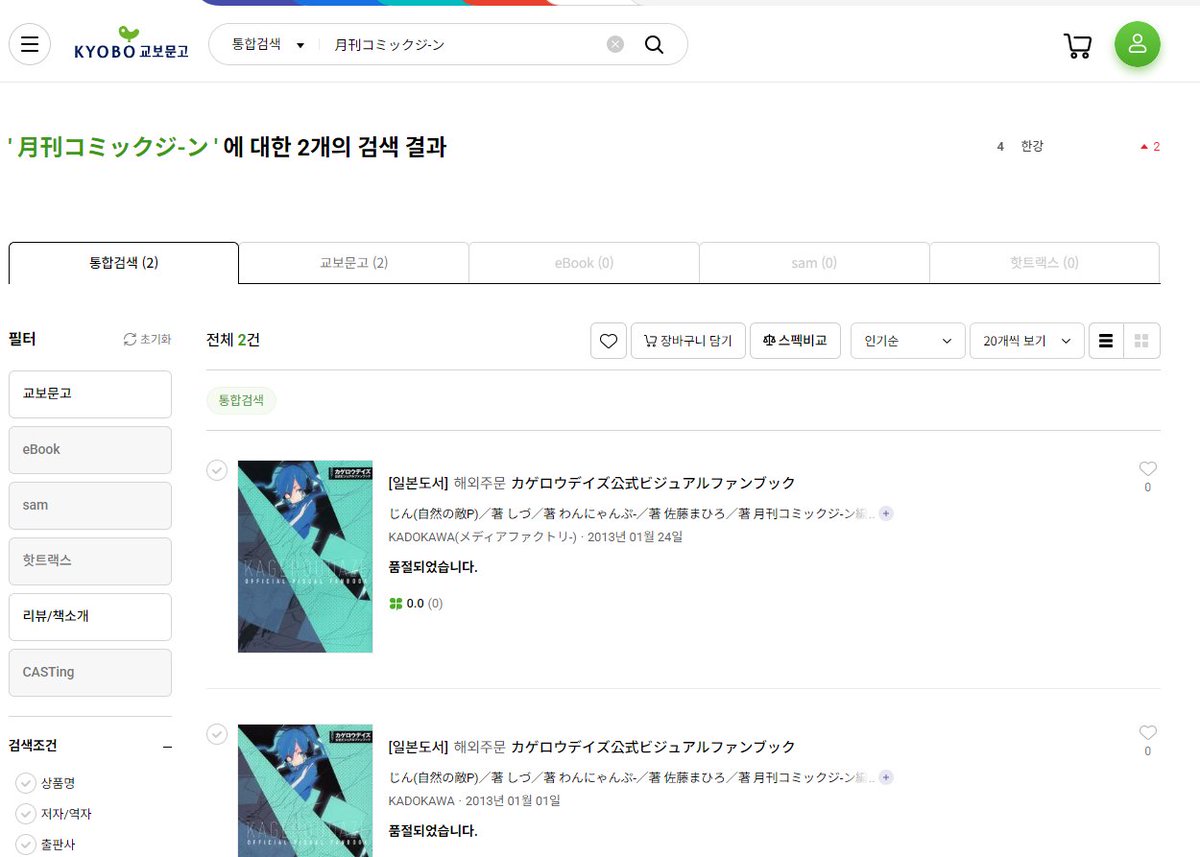
Task: Select the sam (0) tab
Action: pos(814,263)
